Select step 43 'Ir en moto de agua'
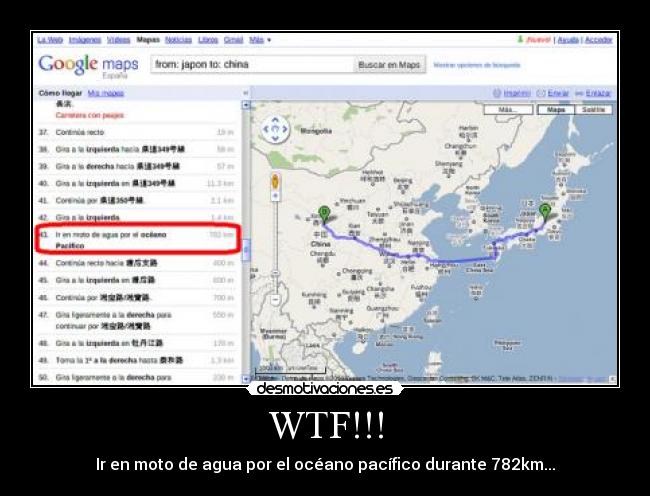 point(138,240)
